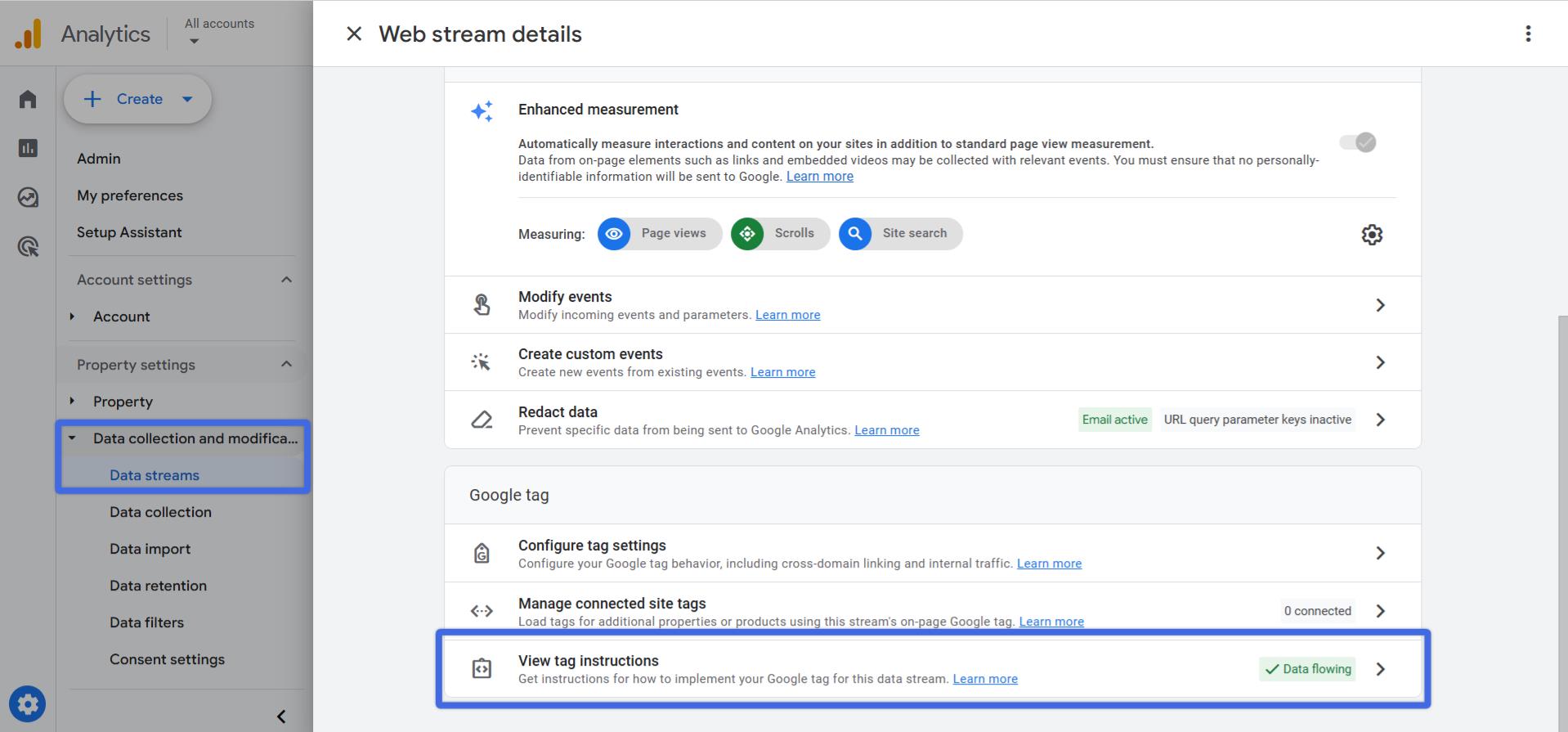Image resolution: width=1568 pixels, height=732 pixels.
Task: Click the Modify events touch icon
Action: [482, 305]
